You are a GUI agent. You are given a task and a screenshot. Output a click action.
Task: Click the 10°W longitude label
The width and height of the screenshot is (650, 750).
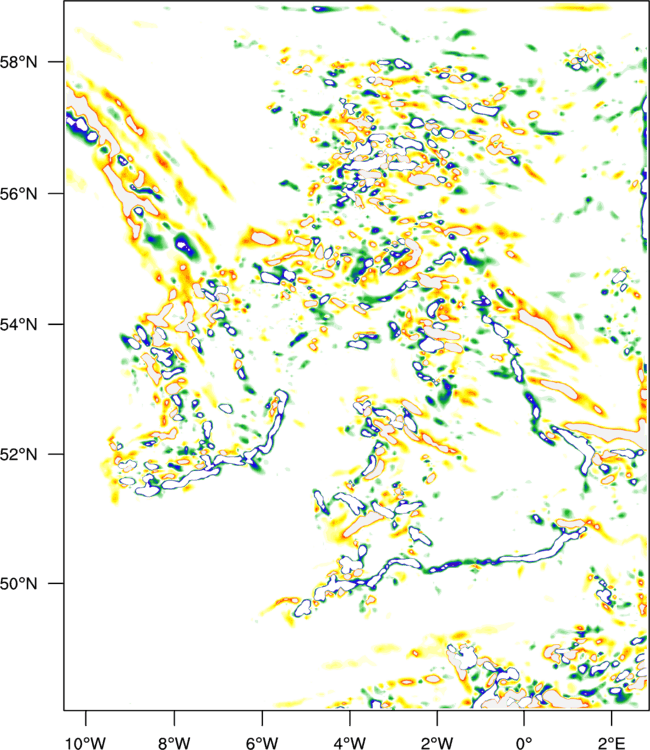(86, 743)
